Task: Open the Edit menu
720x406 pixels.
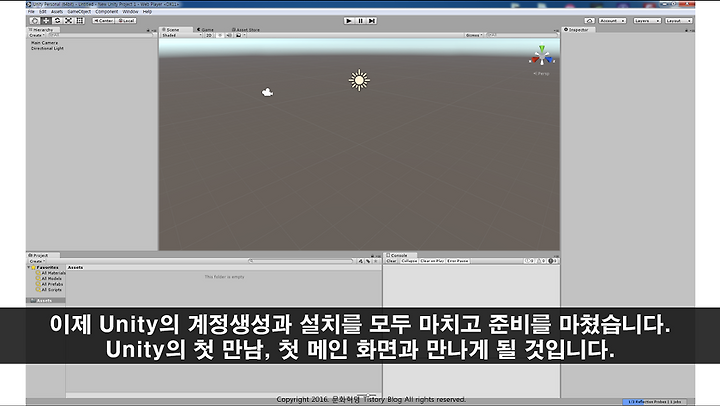Action: (x=43, y=11)
